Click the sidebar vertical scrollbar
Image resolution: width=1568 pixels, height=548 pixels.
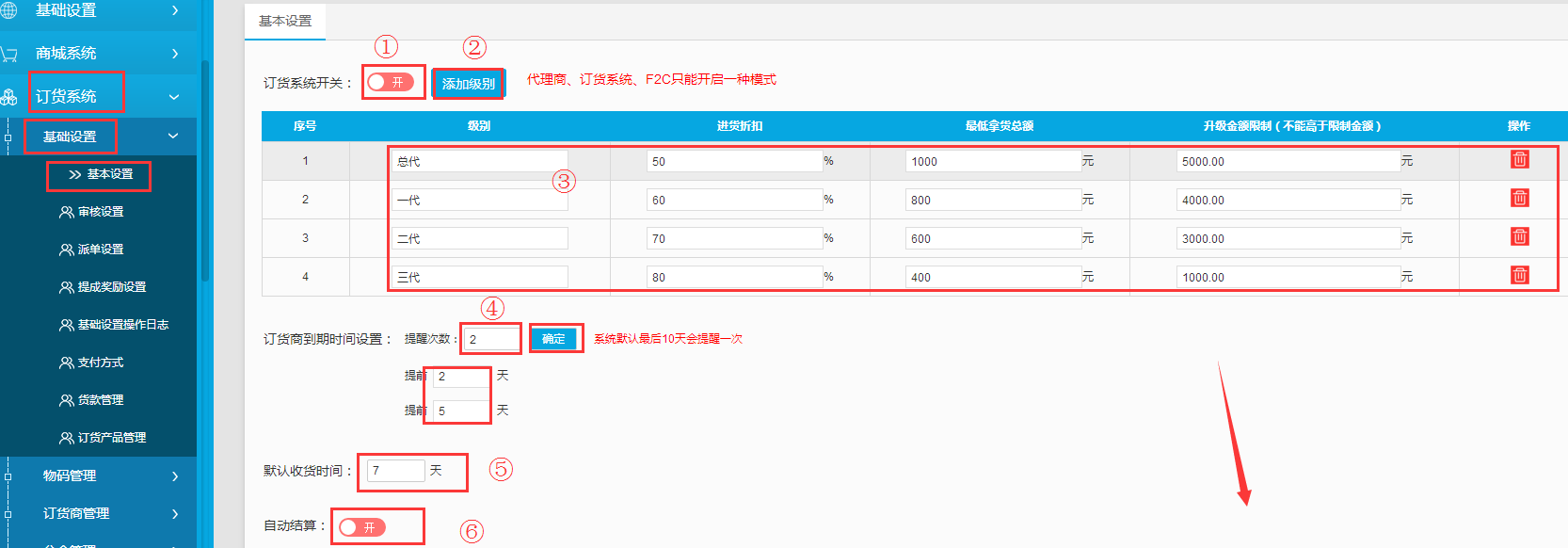pos(204,169)
